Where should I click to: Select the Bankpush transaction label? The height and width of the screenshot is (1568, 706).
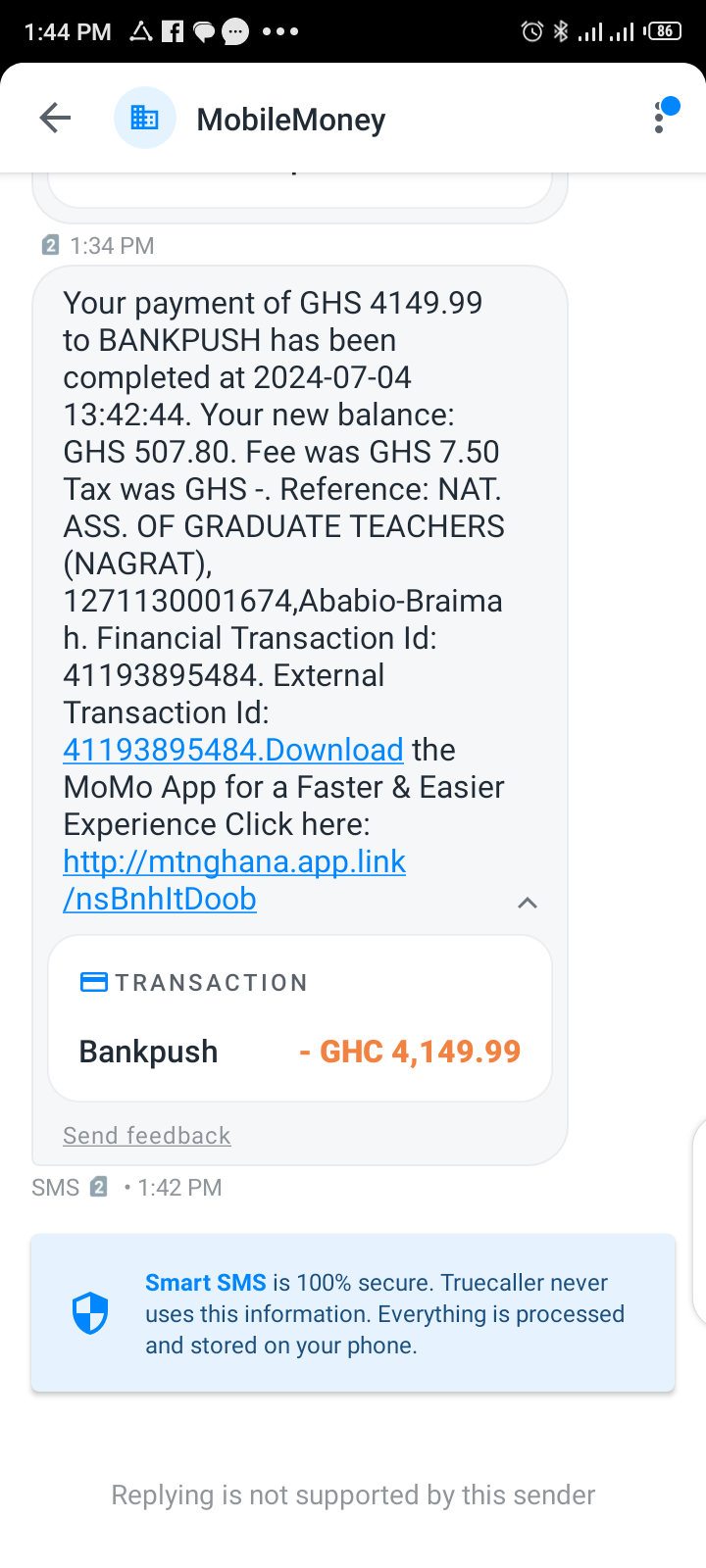click(149, 1052)
